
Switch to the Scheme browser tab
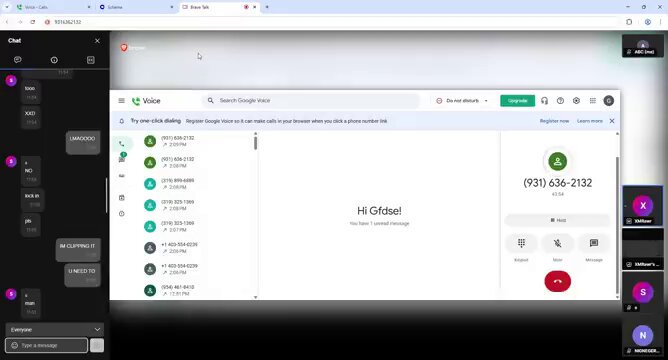[136, 7]
